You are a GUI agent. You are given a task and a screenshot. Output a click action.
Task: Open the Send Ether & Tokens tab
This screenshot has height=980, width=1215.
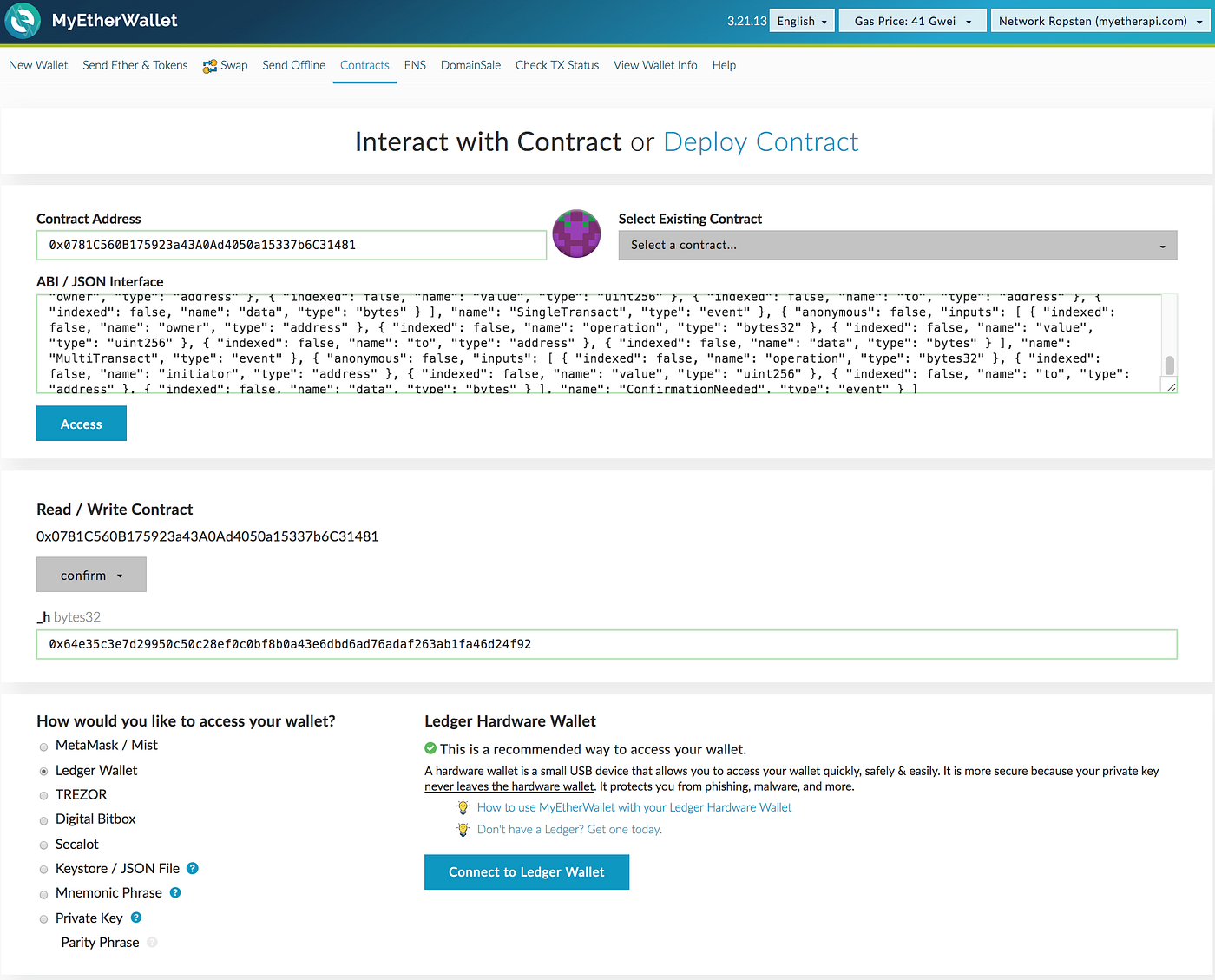135,65
